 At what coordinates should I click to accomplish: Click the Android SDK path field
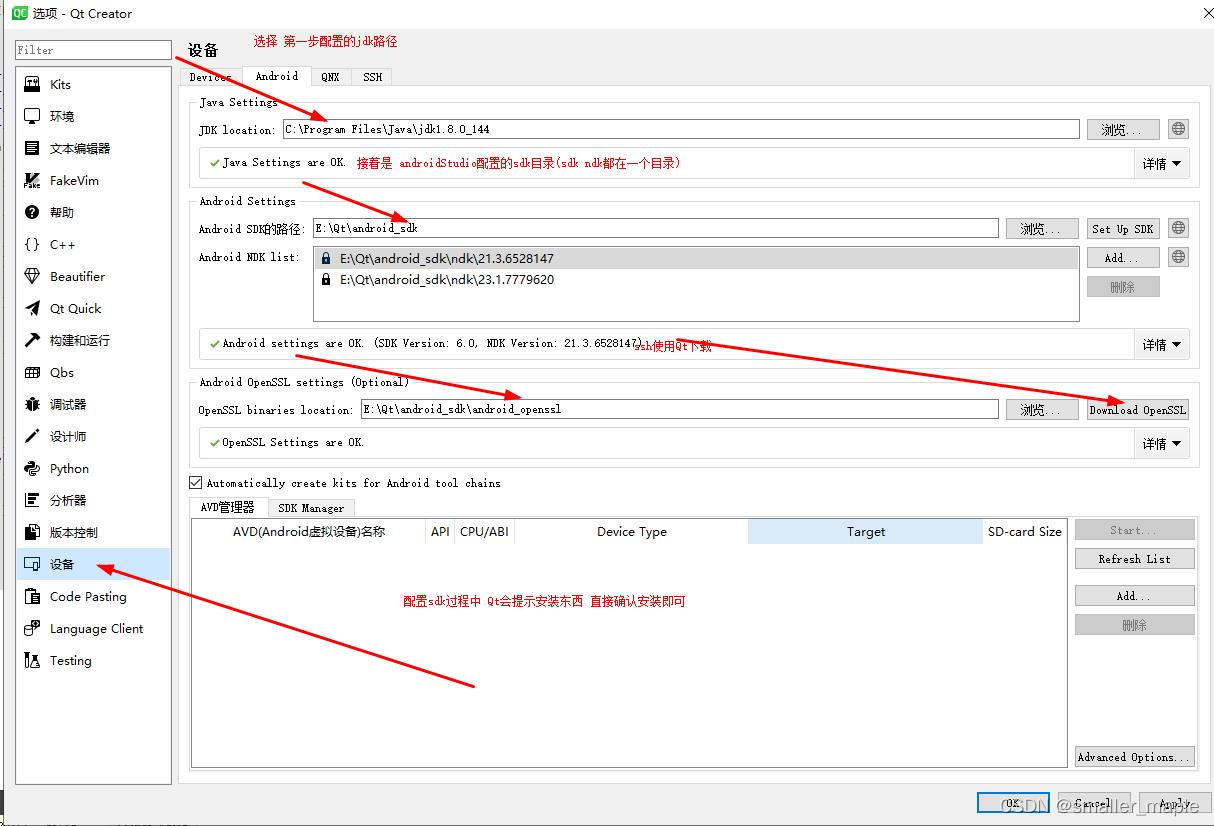(x=655, y=228)
